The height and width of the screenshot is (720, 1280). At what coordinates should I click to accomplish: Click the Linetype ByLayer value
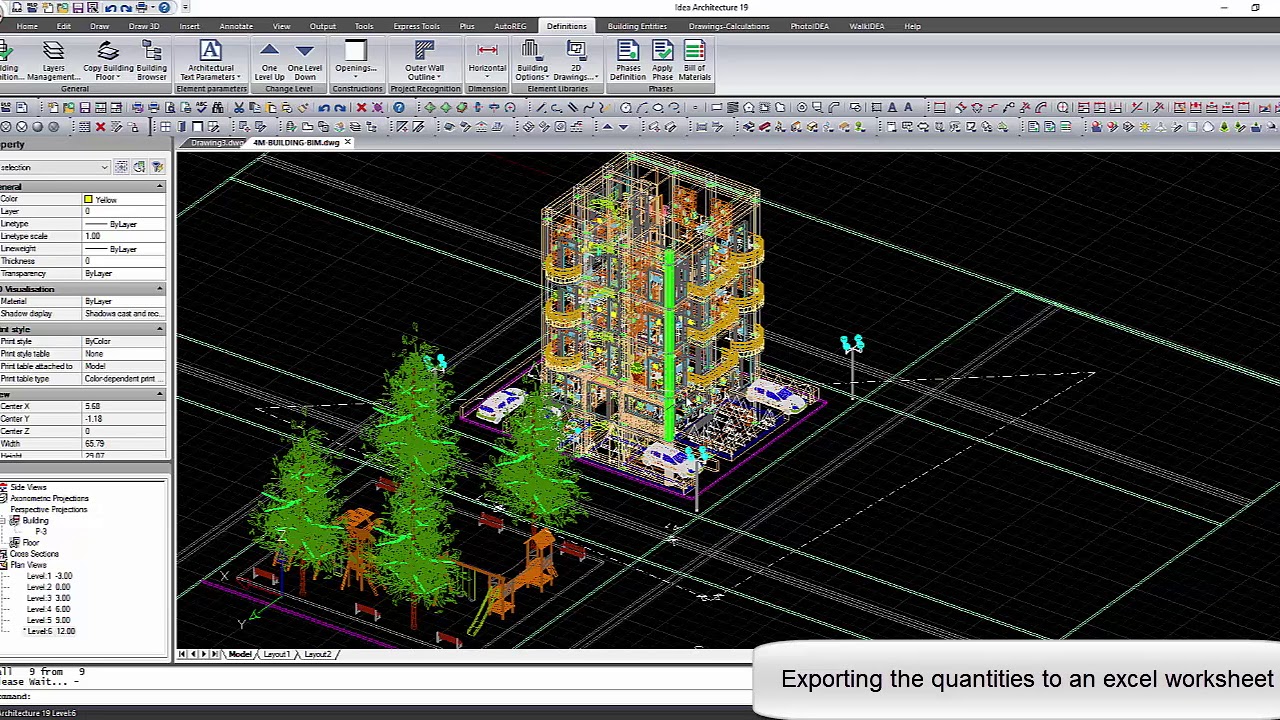(x=124, y=224)
